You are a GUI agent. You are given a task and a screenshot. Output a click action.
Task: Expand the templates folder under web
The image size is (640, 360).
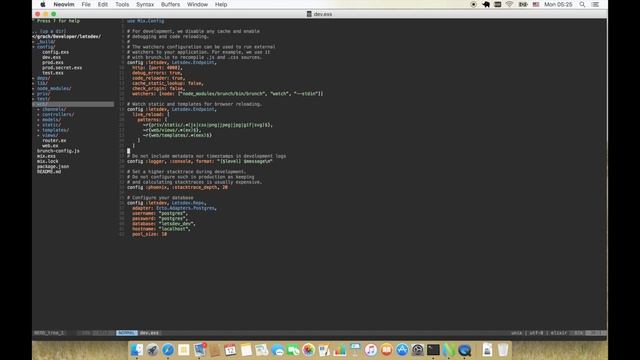55,130
